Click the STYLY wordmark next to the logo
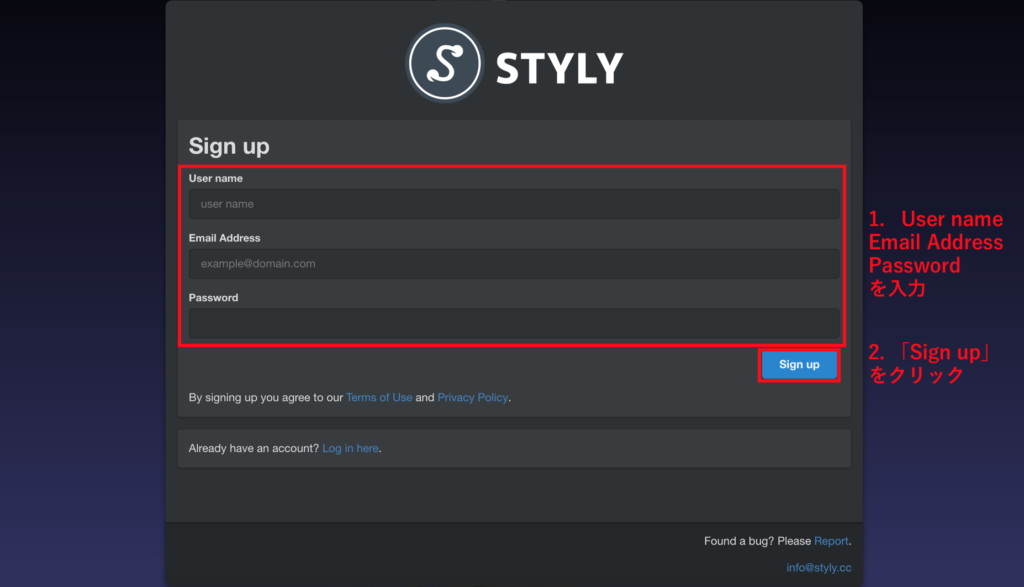This screenshot has width=1024, height=587. coord(559,67)
